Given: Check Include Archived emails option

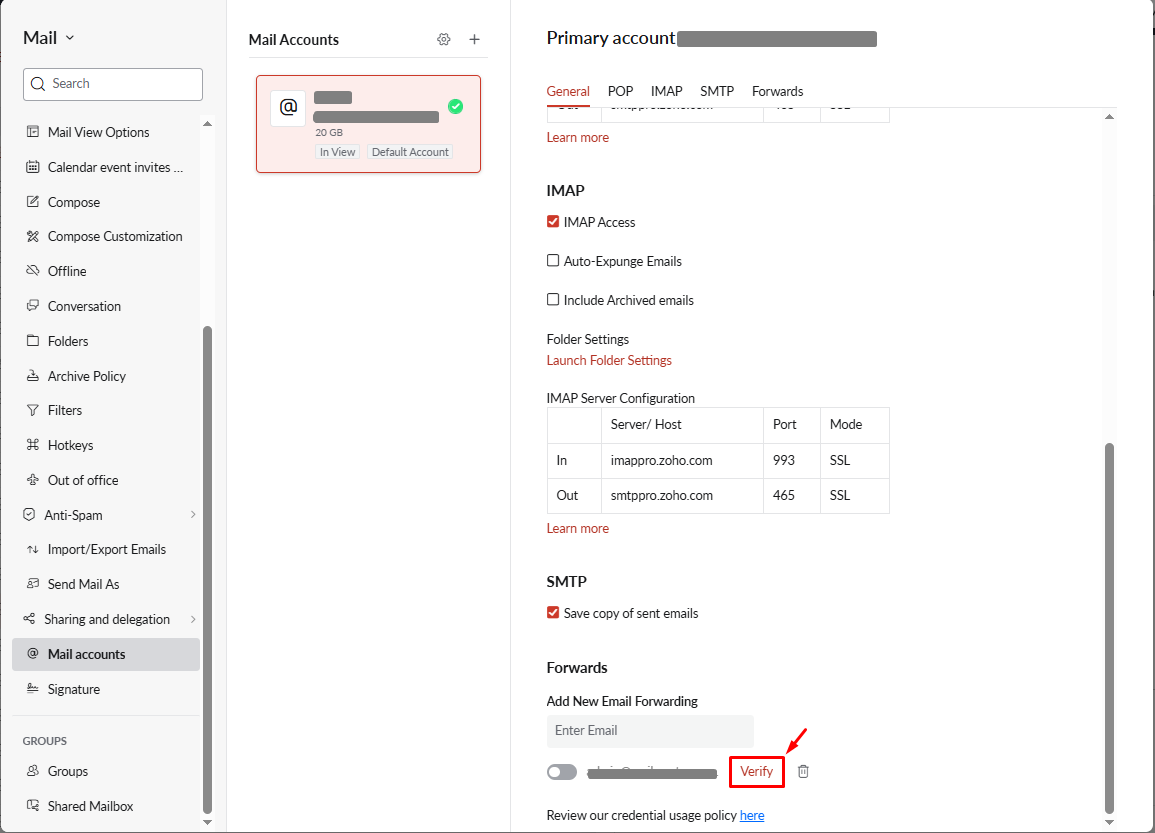Looking at the screenshot, I should [x=553, y=300].
